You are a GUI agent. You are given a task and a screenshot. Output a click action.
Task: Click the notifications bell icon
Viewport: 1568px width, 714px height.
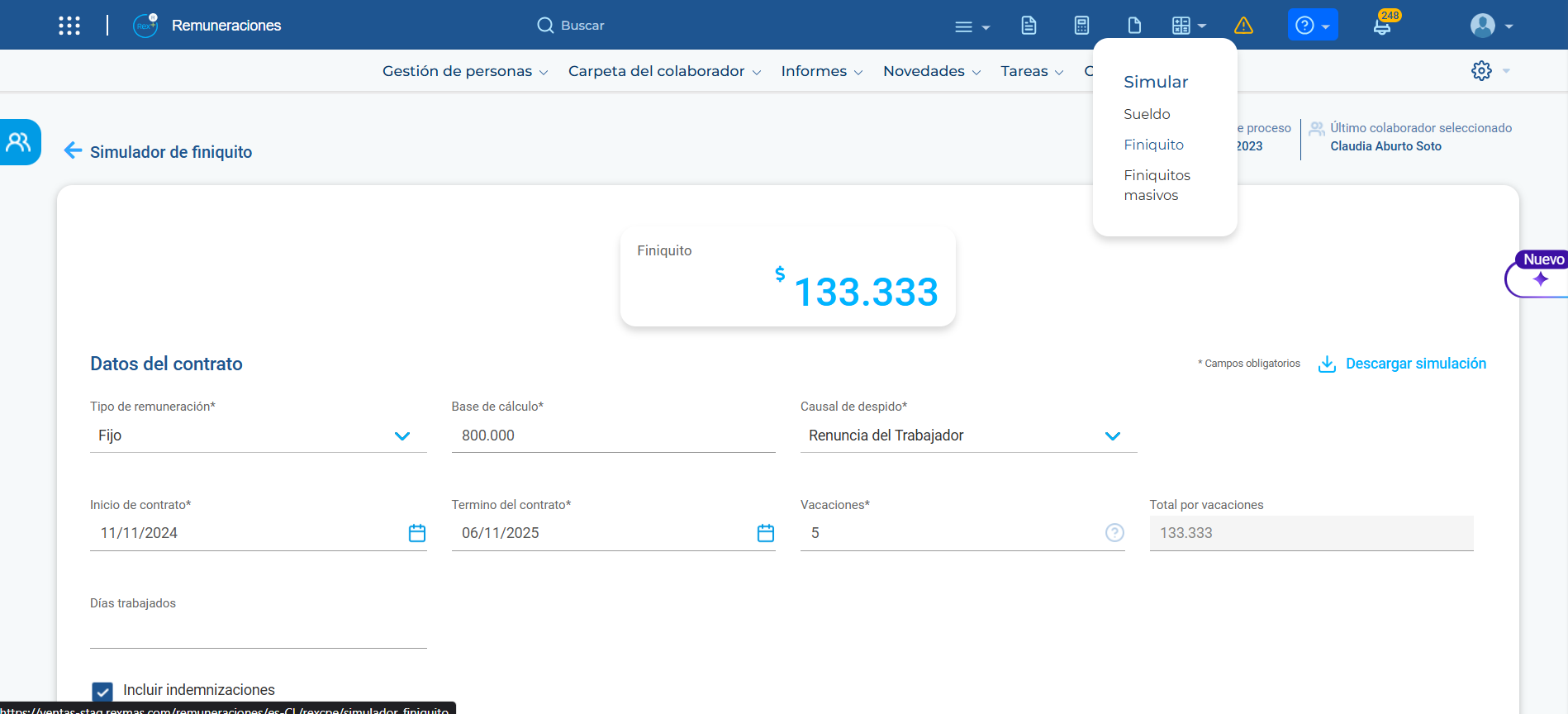pos(1381,26)
